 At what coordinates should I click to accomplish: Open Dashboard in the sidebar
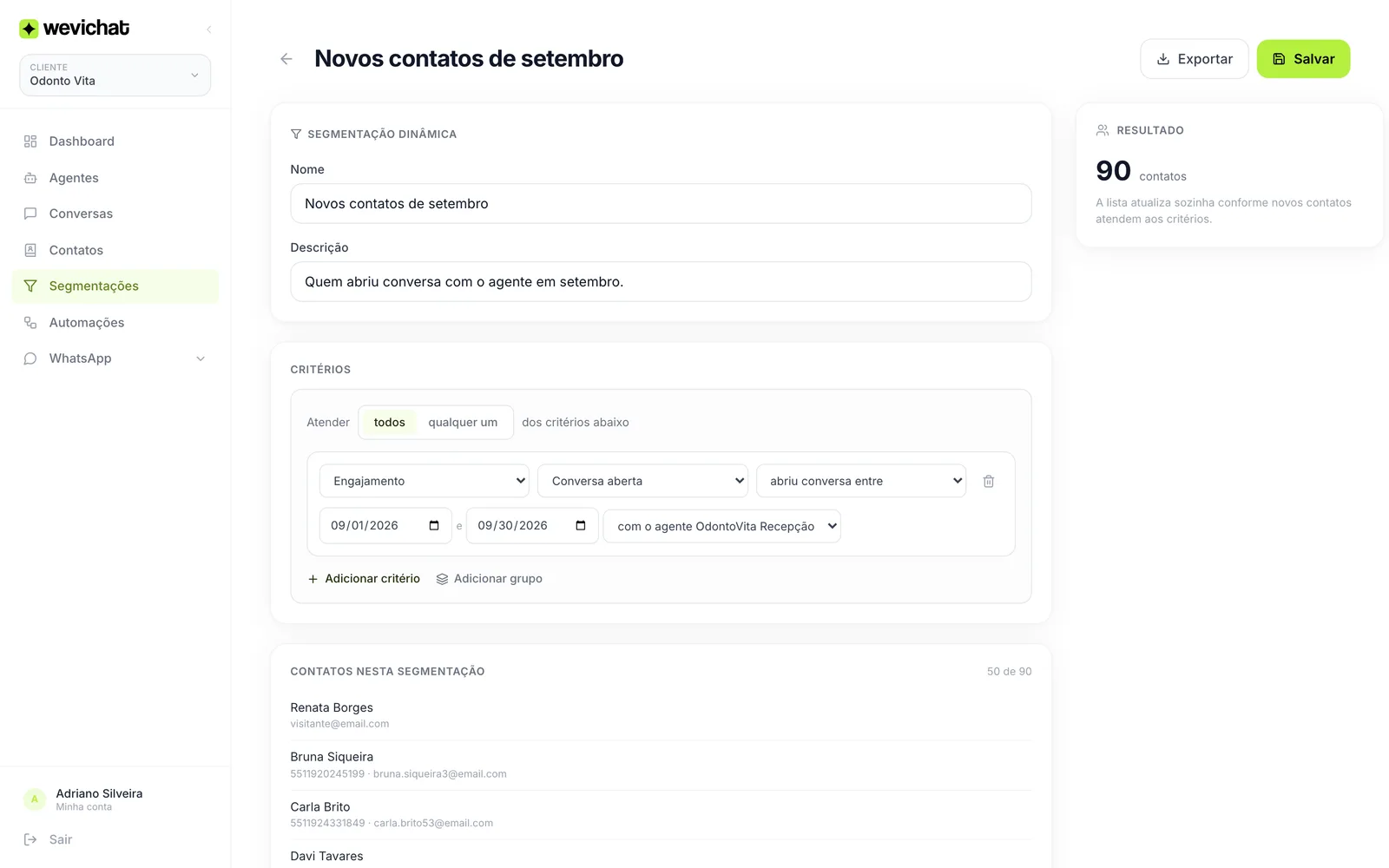click(x=115, y=141)
